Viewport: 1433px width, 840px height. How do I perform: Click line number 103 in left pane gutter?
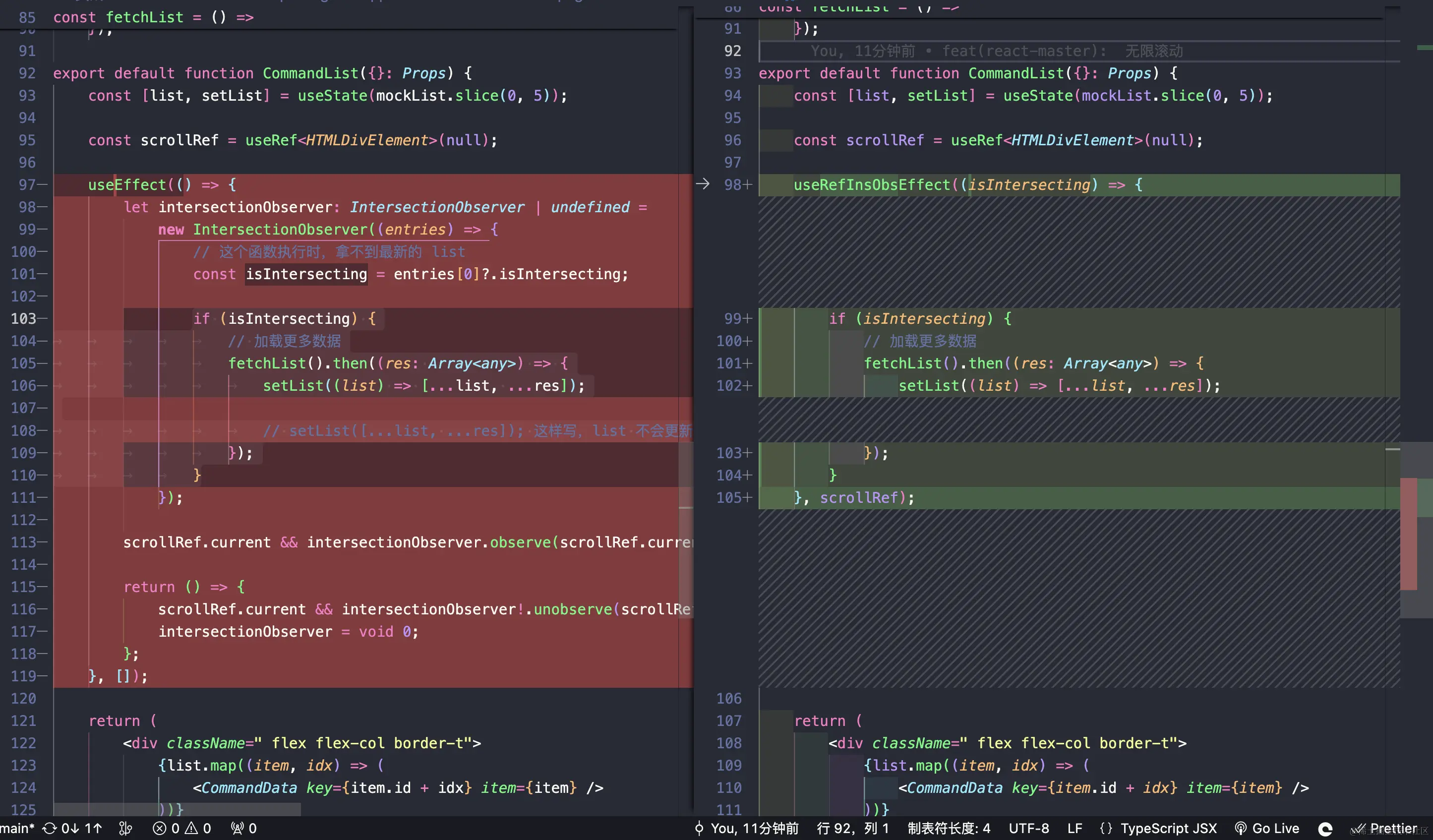coord(24,318)
